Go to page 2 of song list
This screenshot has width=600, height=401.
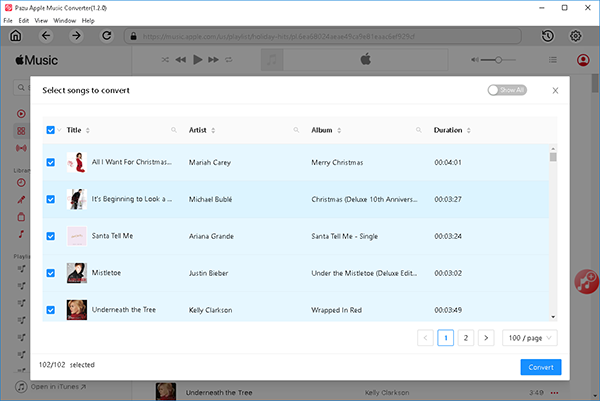pyautogui.click(x=465, y=338)
